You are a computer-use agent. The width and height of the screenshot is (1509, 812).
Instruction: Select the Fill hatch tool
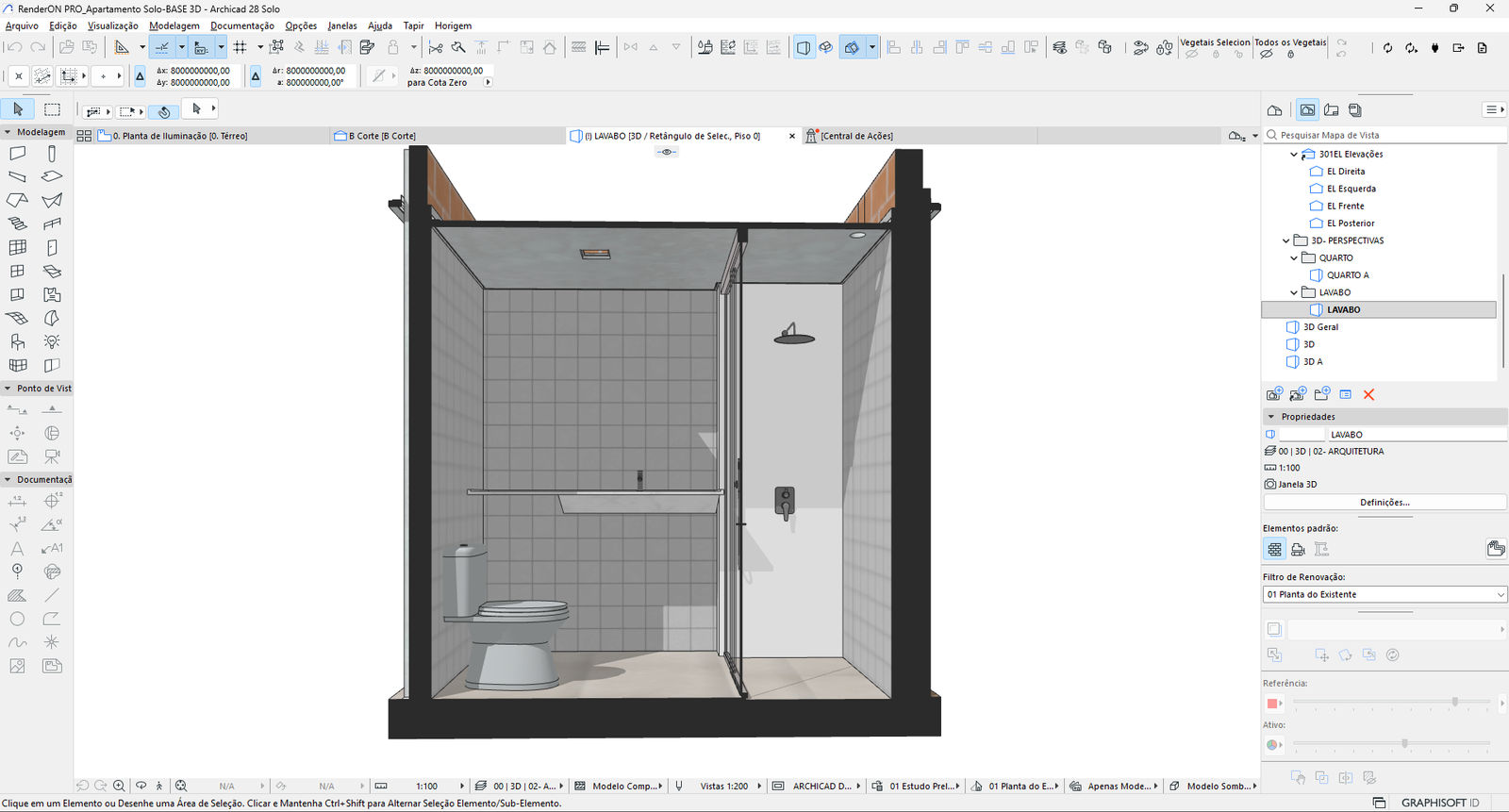[x=18, y=595]
